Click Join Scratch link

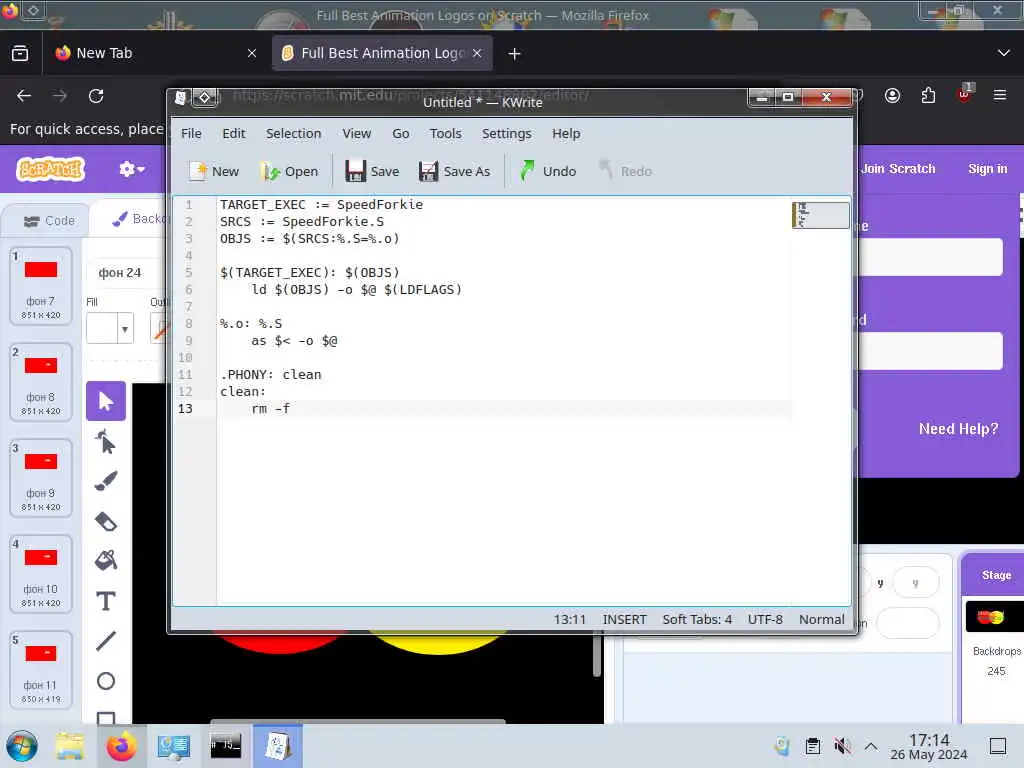click(x=898, y=168)
